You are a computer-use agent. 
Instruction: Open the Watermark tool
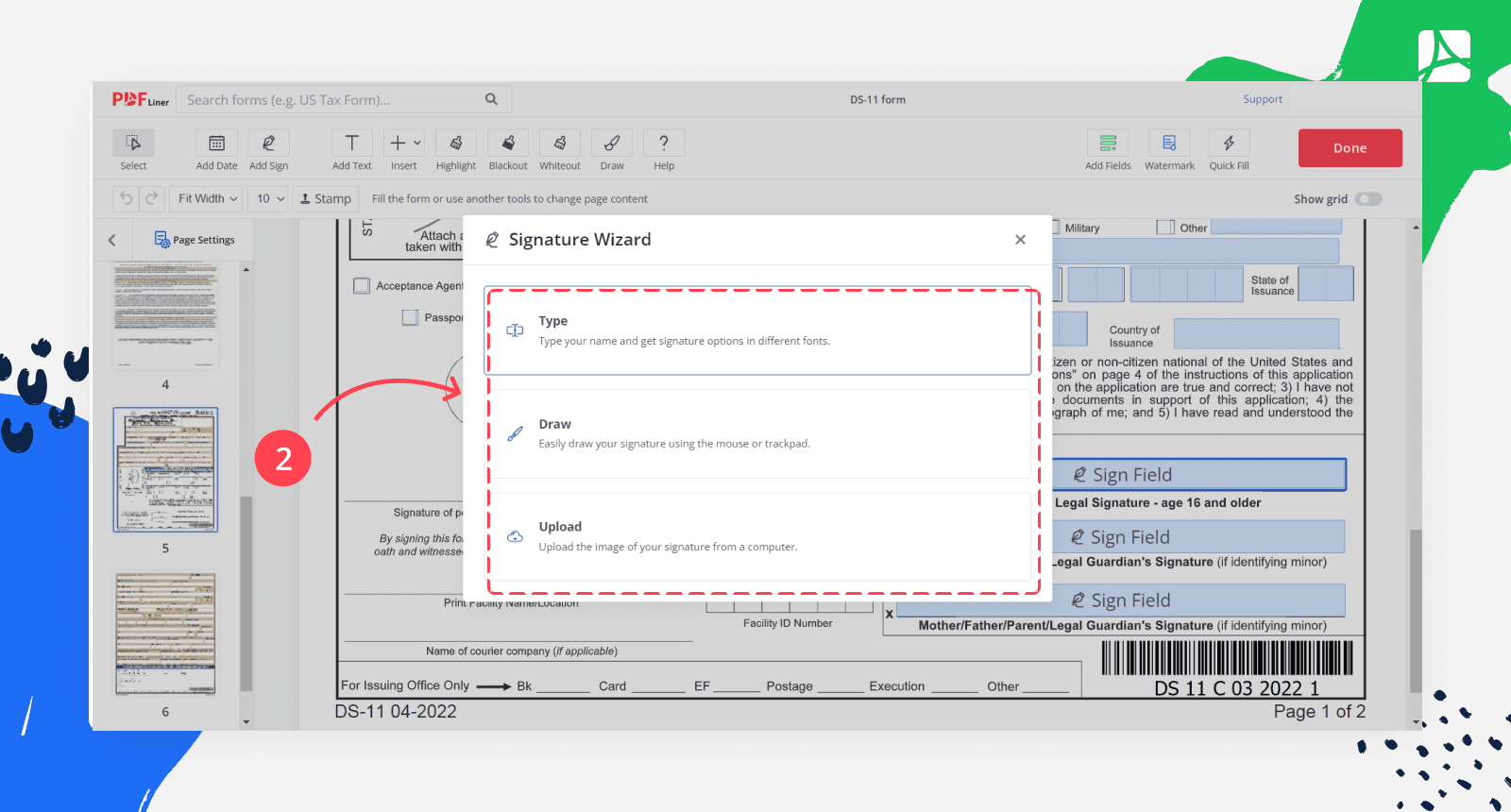coord(1169,144)
